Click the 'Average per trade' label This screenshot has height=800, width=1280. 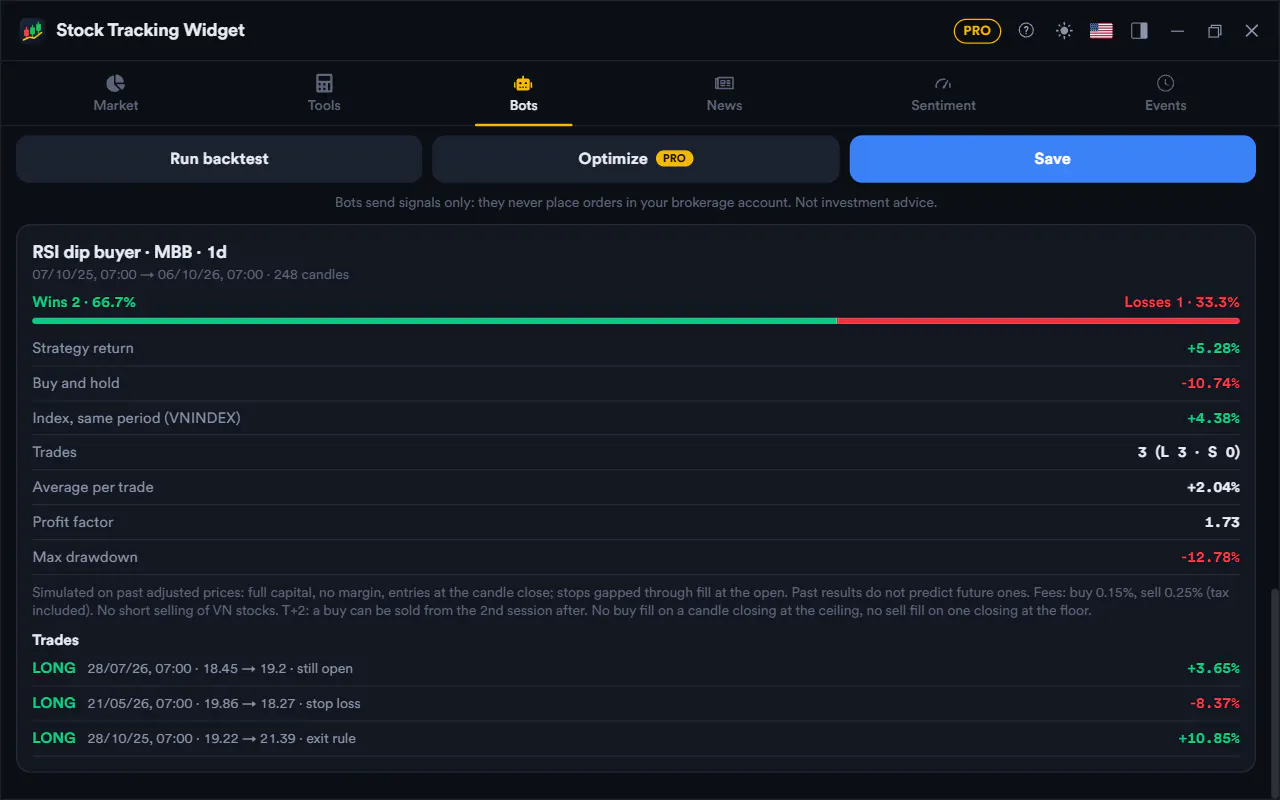click(93, 487)
